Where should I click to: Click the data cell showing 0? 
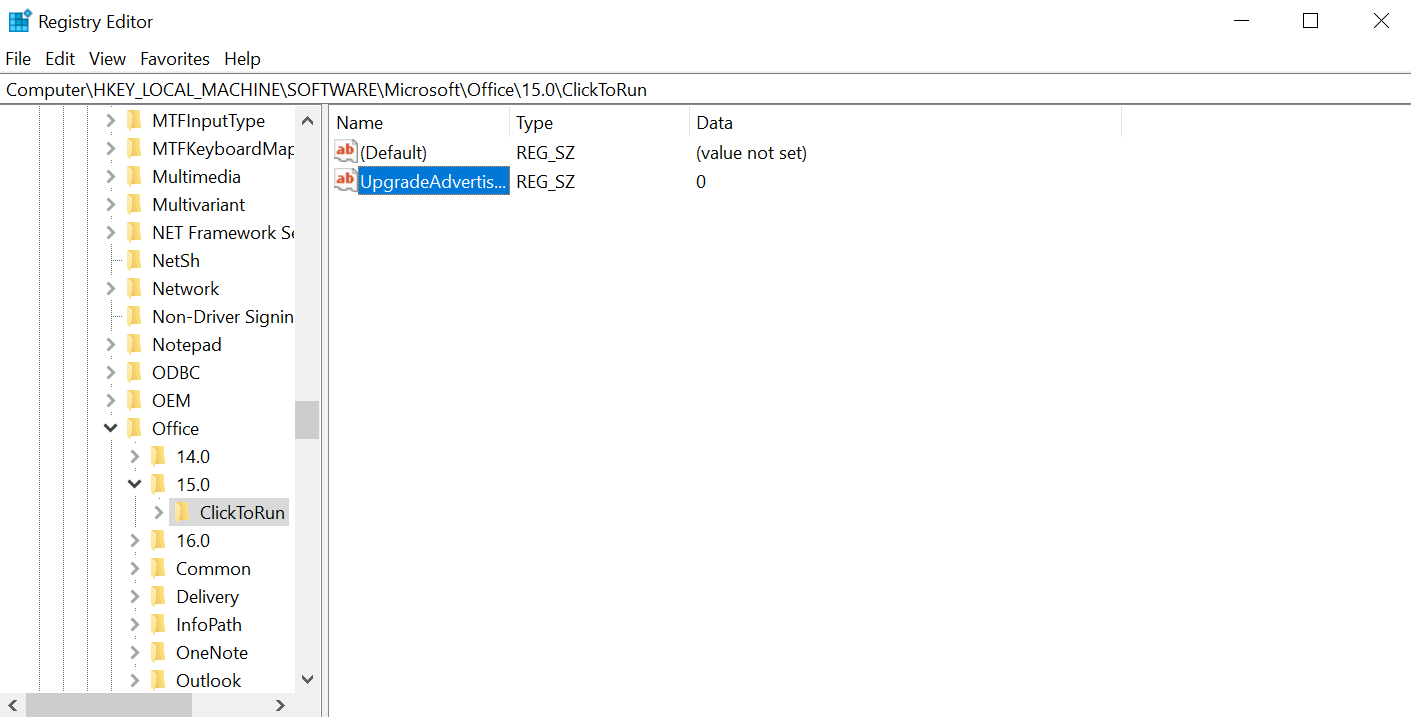[x=701, y=181]
